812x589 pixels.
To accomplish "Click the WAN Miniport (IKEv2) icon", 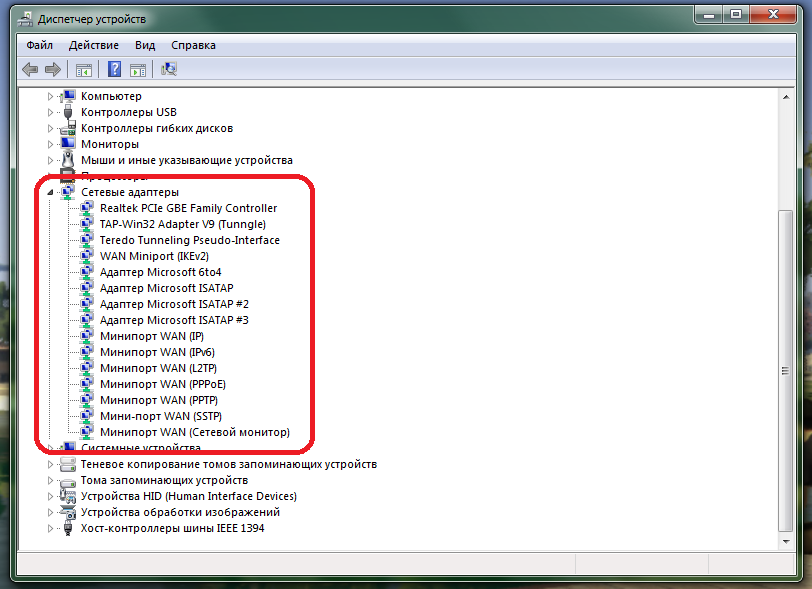I will 87,256.
